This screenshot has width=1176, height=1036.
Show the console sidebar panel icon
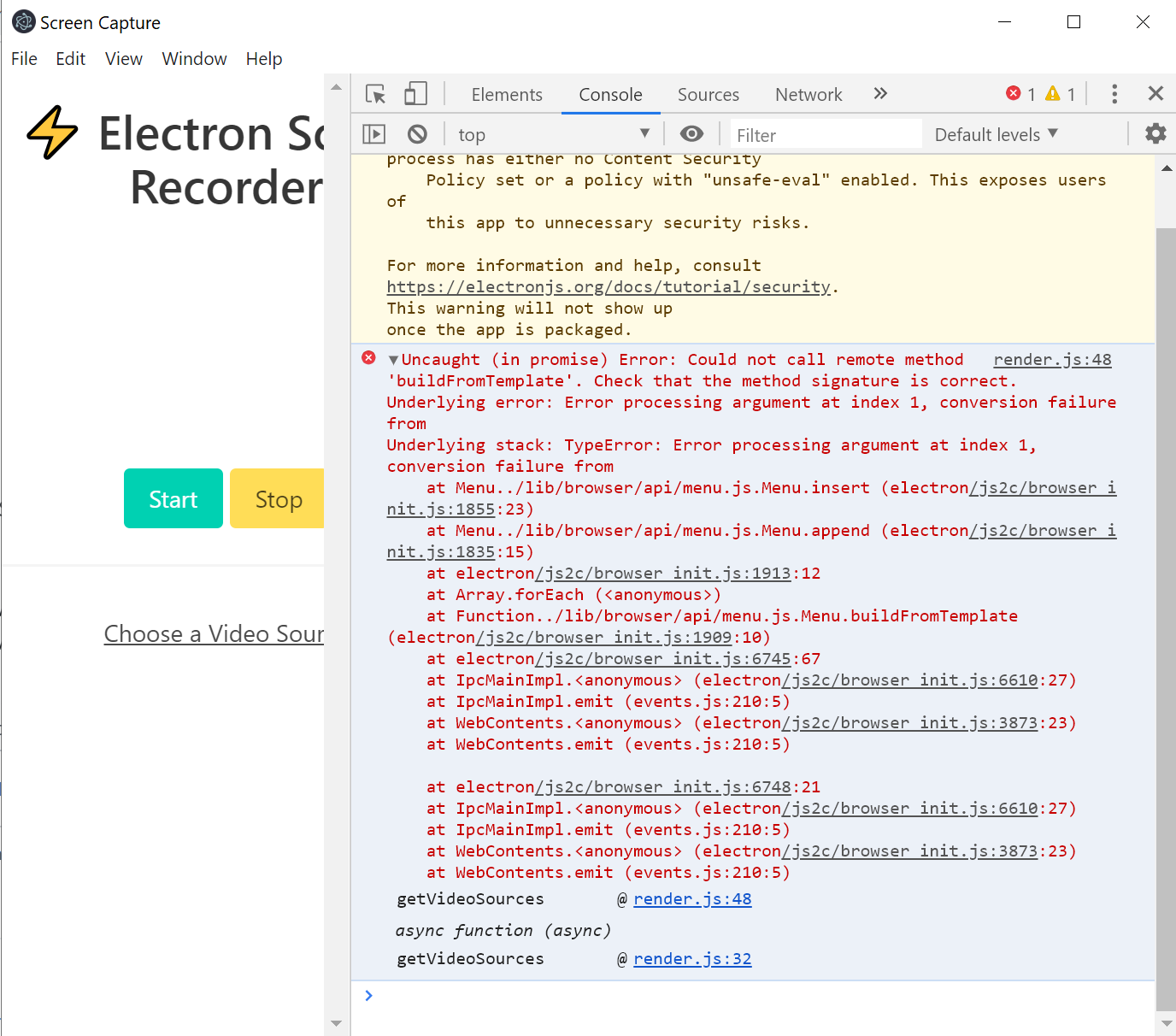374,134
